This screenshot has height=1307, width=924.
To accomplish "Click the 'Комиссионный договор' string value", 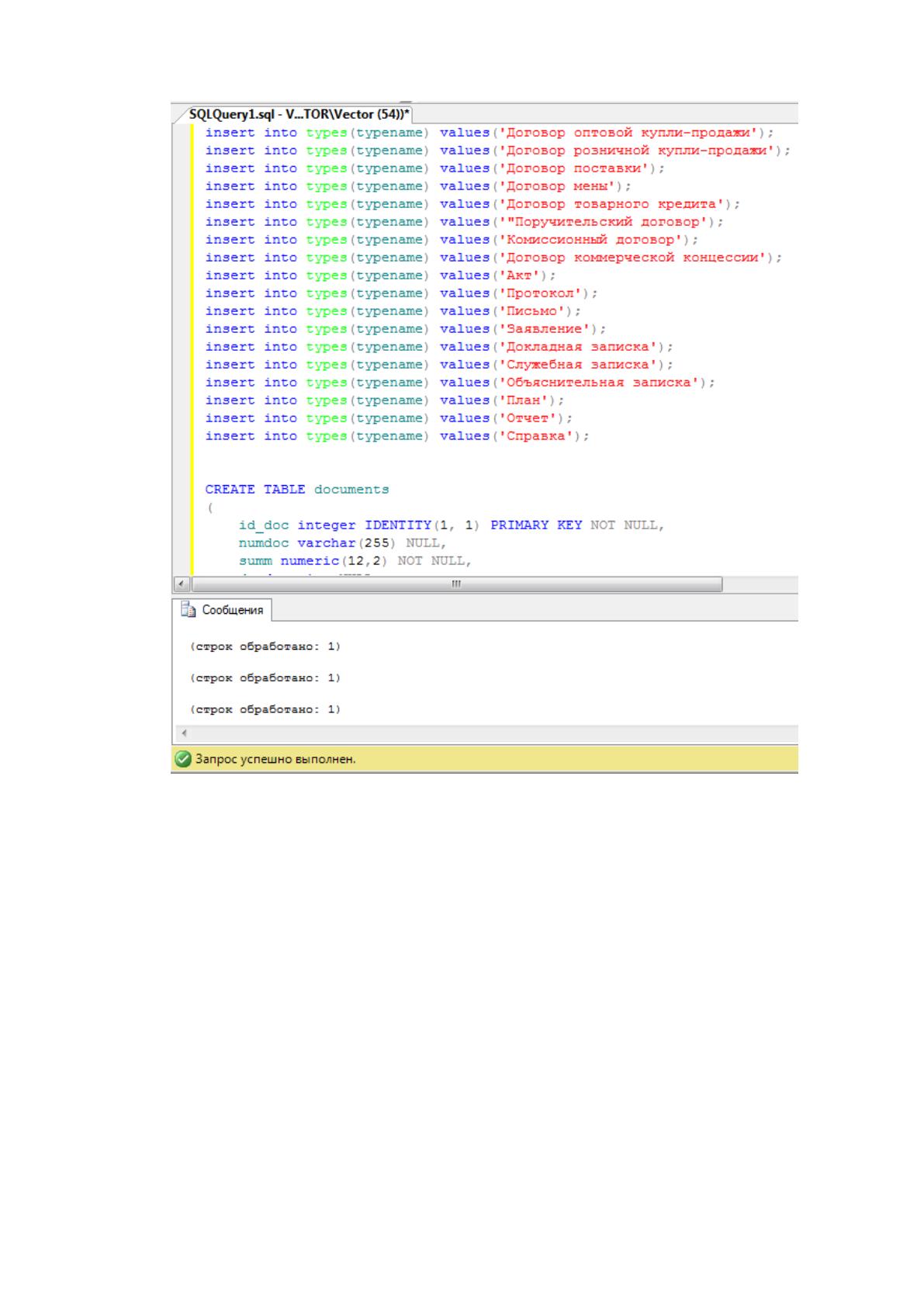I will 594,240.
